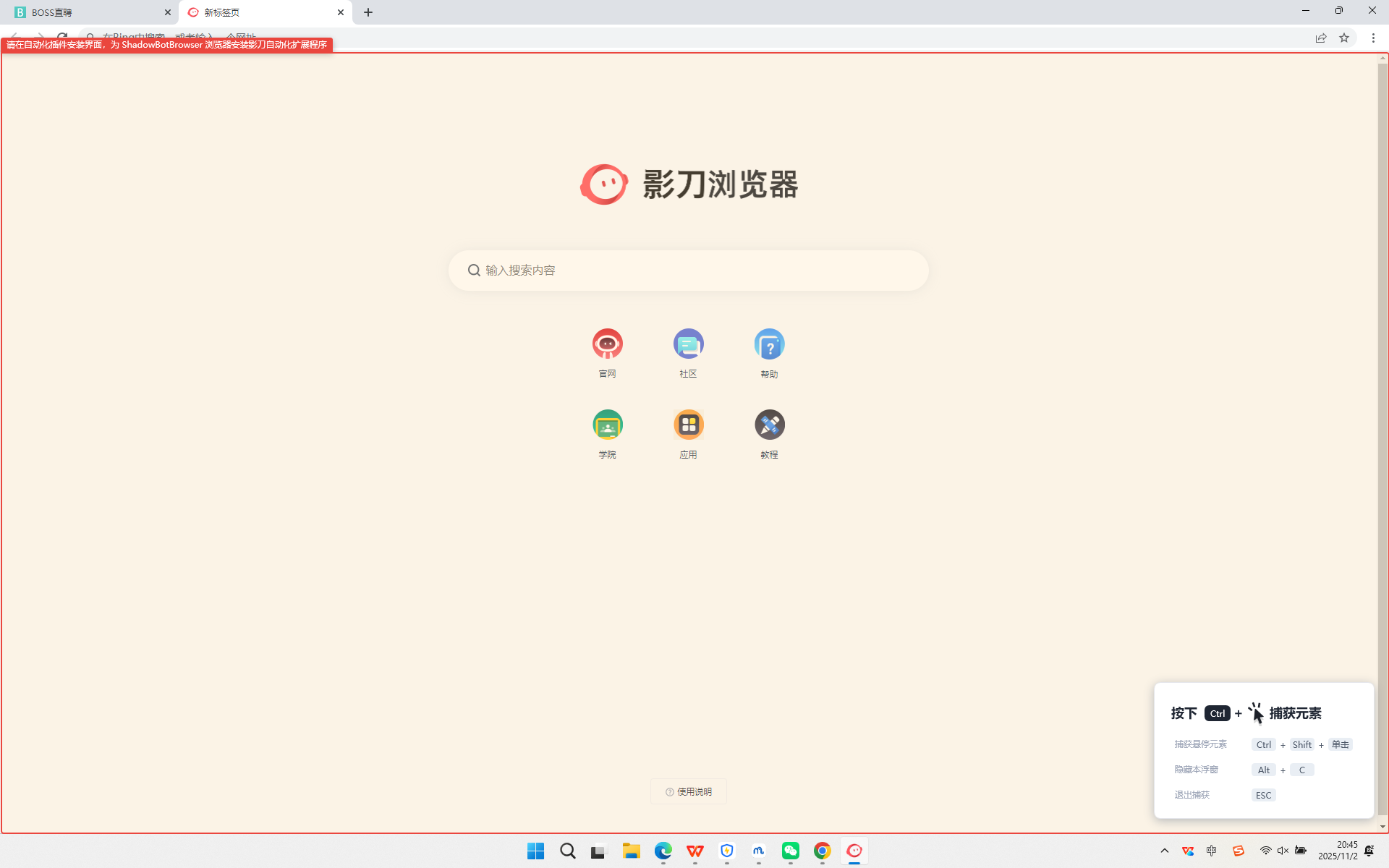Switch to the BOSS直聘 tab
This screenshot has width=1389, height=868.
tap(90, 12)
